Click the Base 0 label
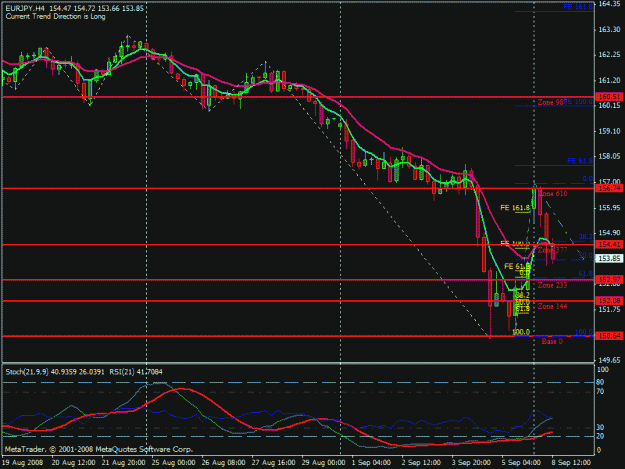The image size is (625, 469). (x=552, y=341)
